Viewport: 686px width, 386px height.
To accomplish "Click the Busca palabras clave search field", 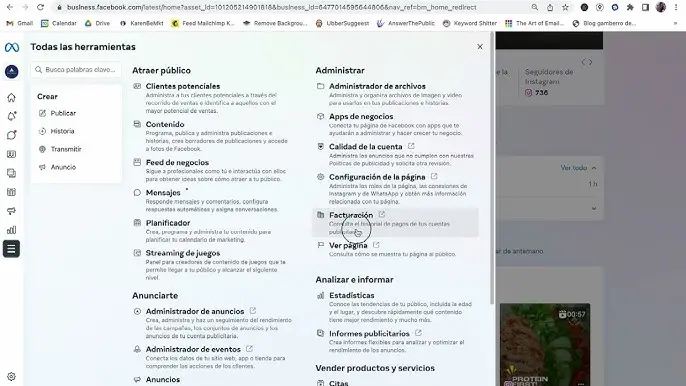I will pos(76,70).
